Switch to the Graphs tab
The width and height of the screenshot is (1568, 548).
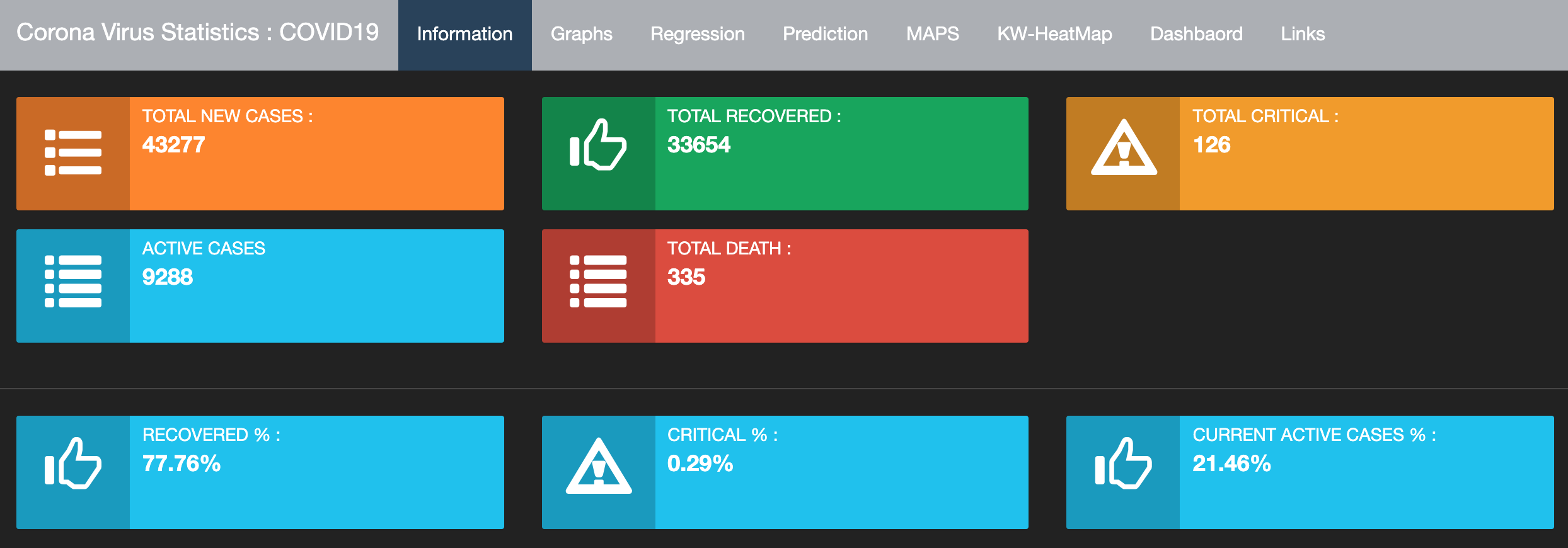click(581, 34)
